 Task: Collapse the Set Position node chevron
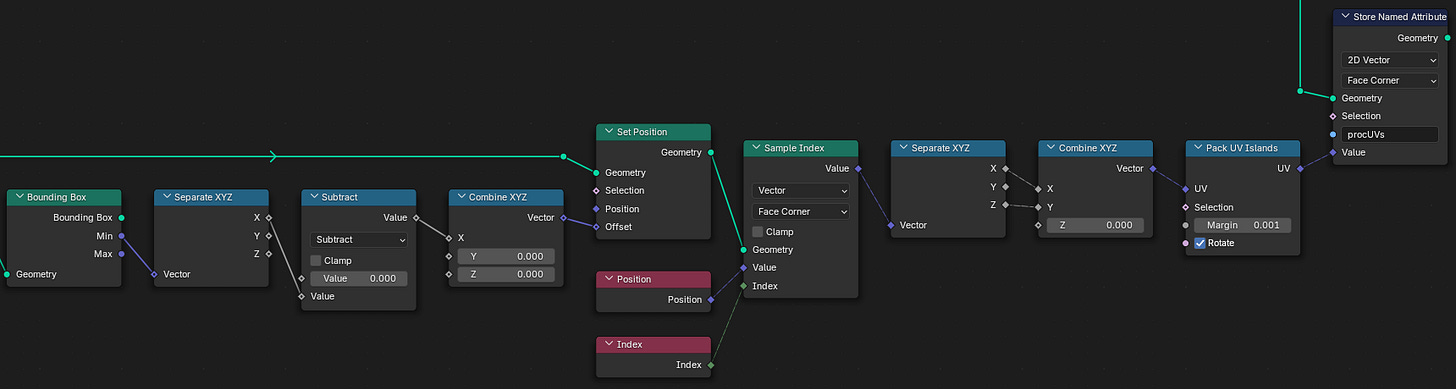click(608, 132)
